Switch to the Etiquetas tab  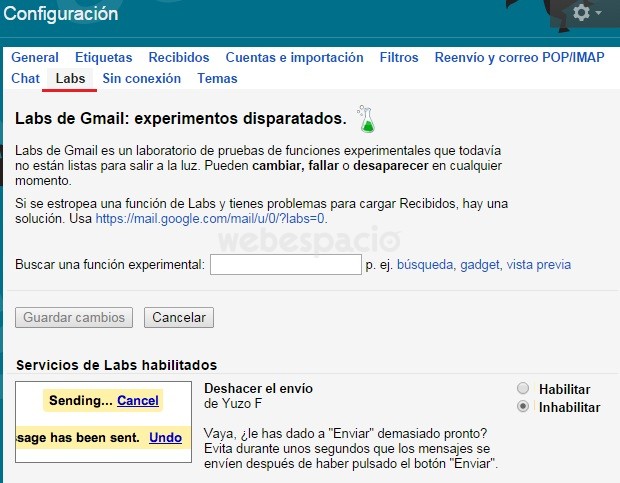click(104, 57)
